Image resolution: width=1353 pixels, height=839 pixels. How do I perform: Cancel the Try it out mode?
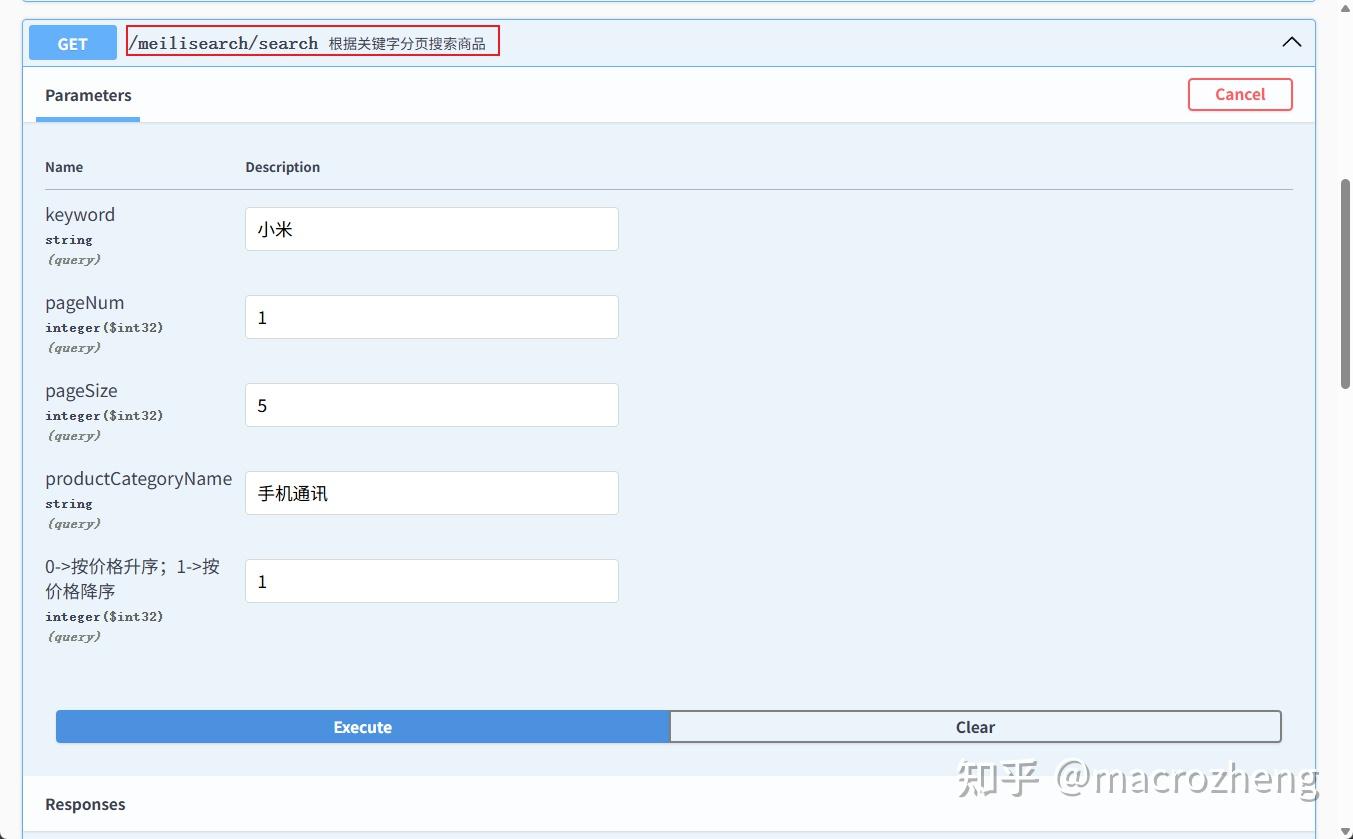1240,94
